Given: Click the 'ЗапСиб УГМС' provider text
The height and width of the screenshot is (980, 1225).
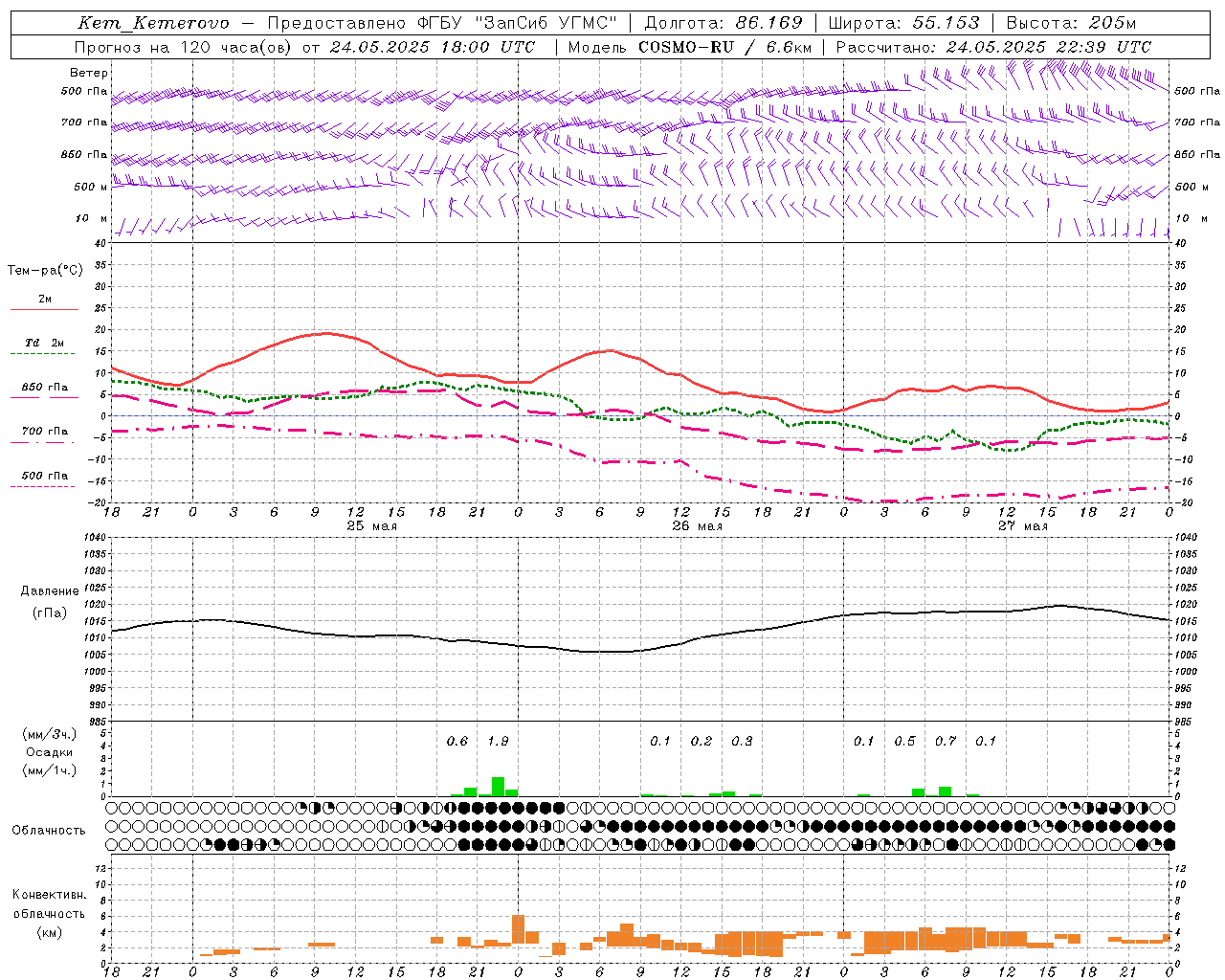Looking at the screenshot, I should [546, 23].
